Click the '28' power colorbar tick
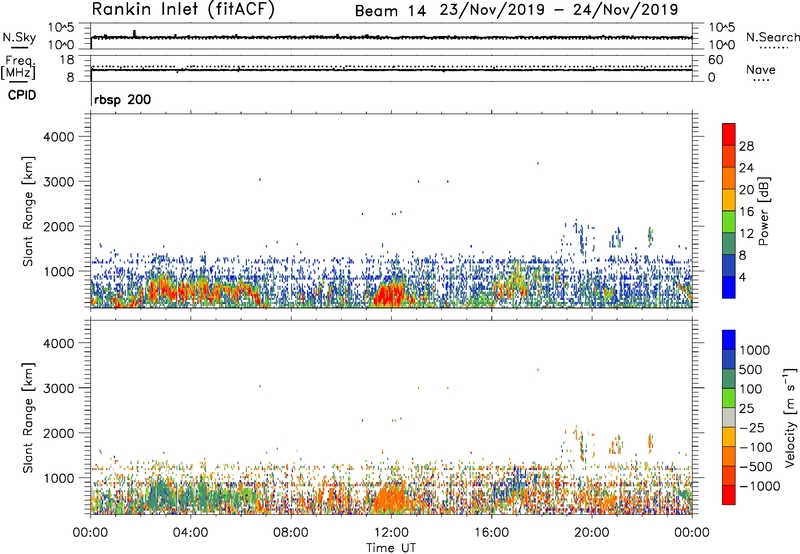Viewport: 800px width, 554px height. tap(746, 146)
